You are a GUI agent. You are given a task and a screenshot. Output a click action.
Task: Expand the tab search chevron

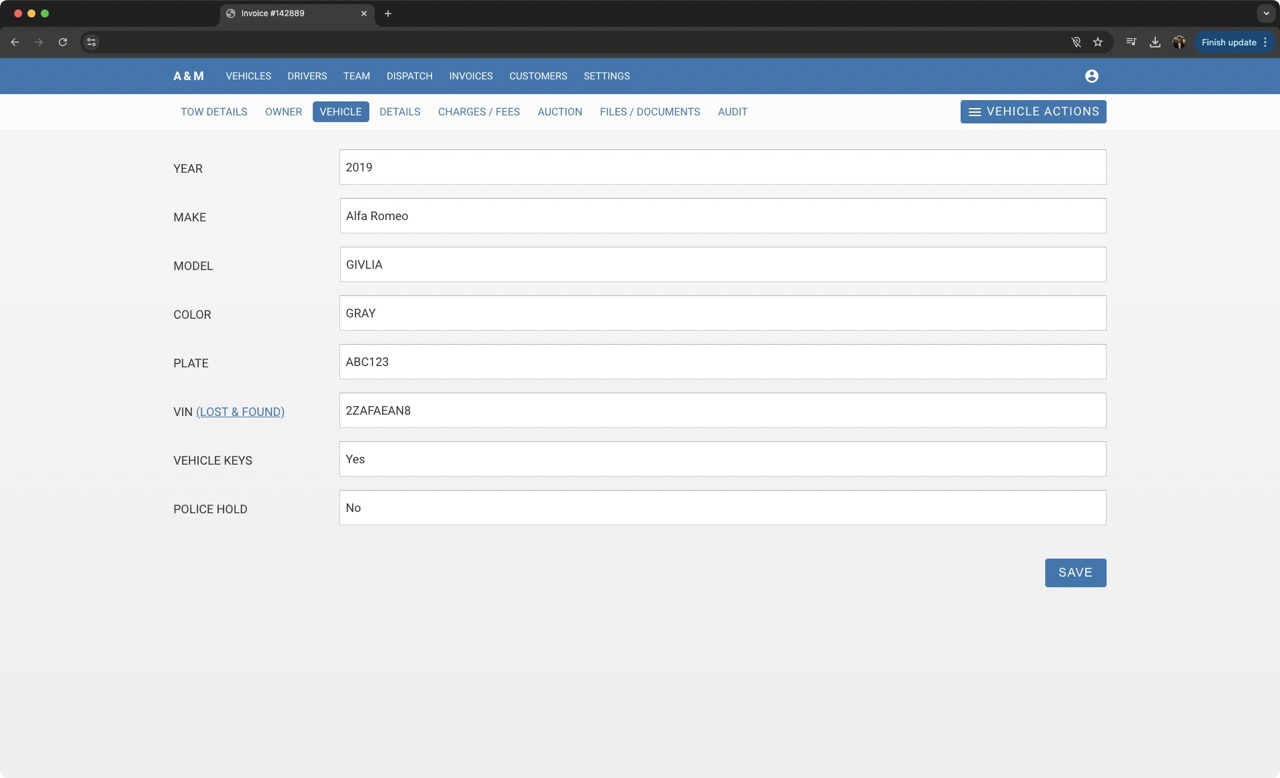[x=1266, y=14]
